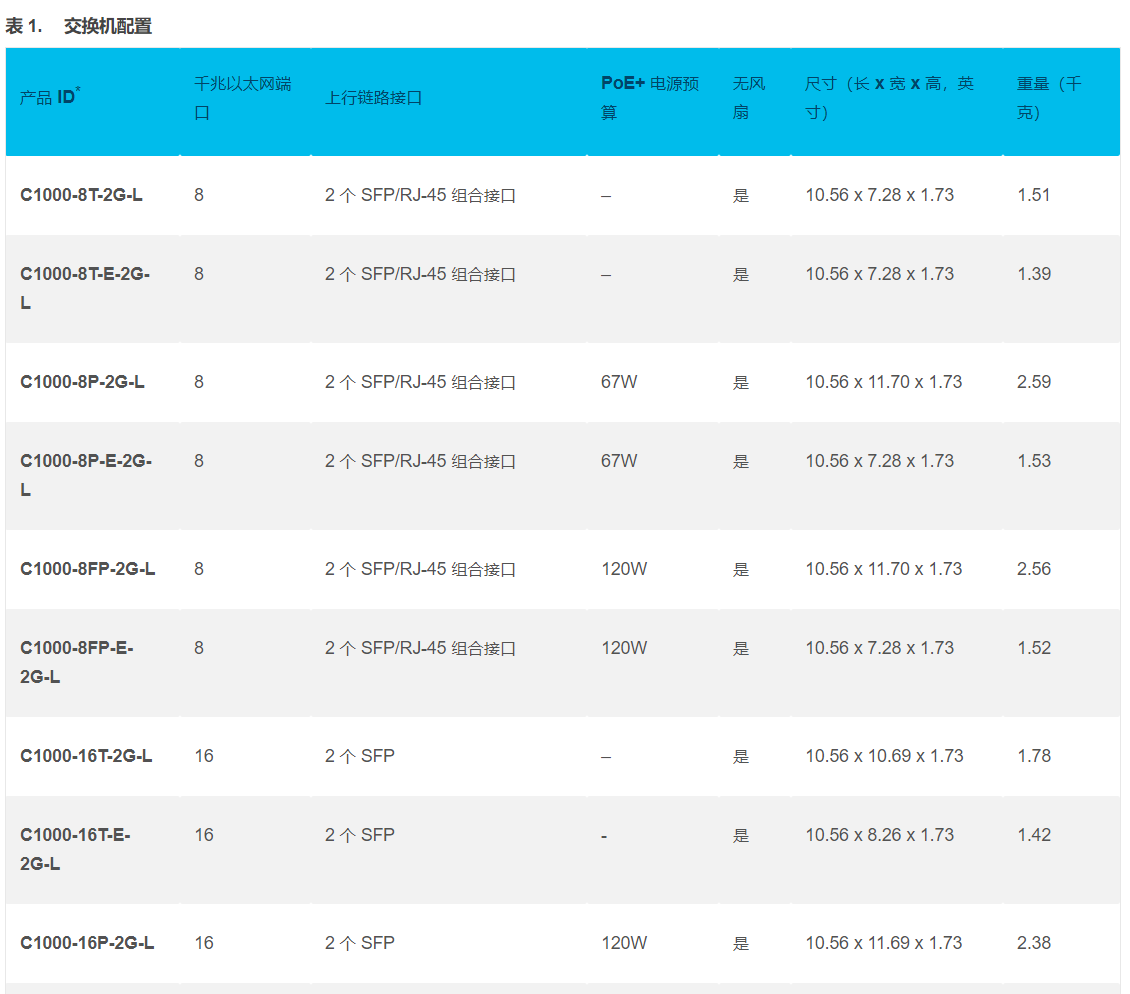Image resolution: width=1130 pixels, height=994 pixels.
Task: Click 67W in the C1000-8P-E-2G-L row
Action: (619, 461)
